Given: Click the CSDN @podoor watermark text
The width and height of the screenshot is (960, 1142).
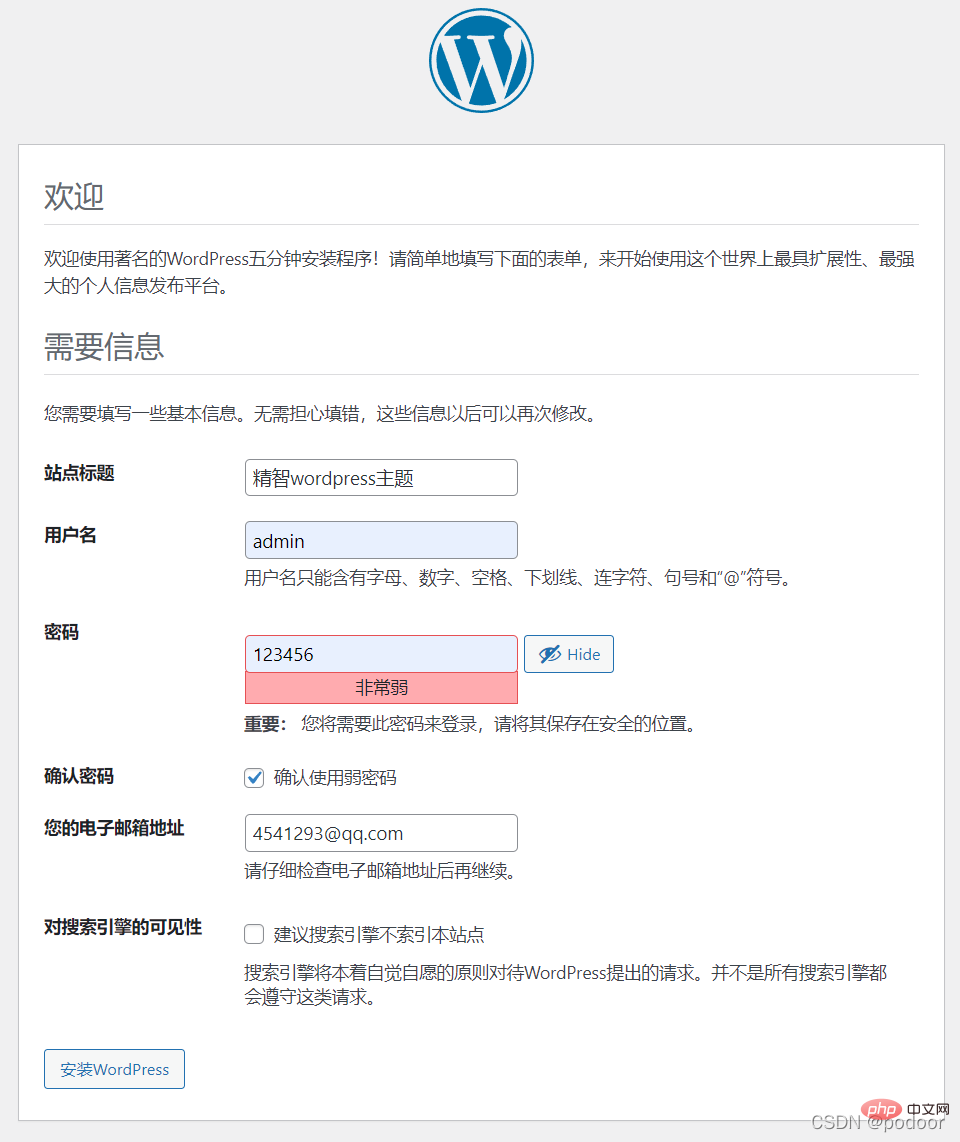Looking at the screenshot, I should 877,1123.
